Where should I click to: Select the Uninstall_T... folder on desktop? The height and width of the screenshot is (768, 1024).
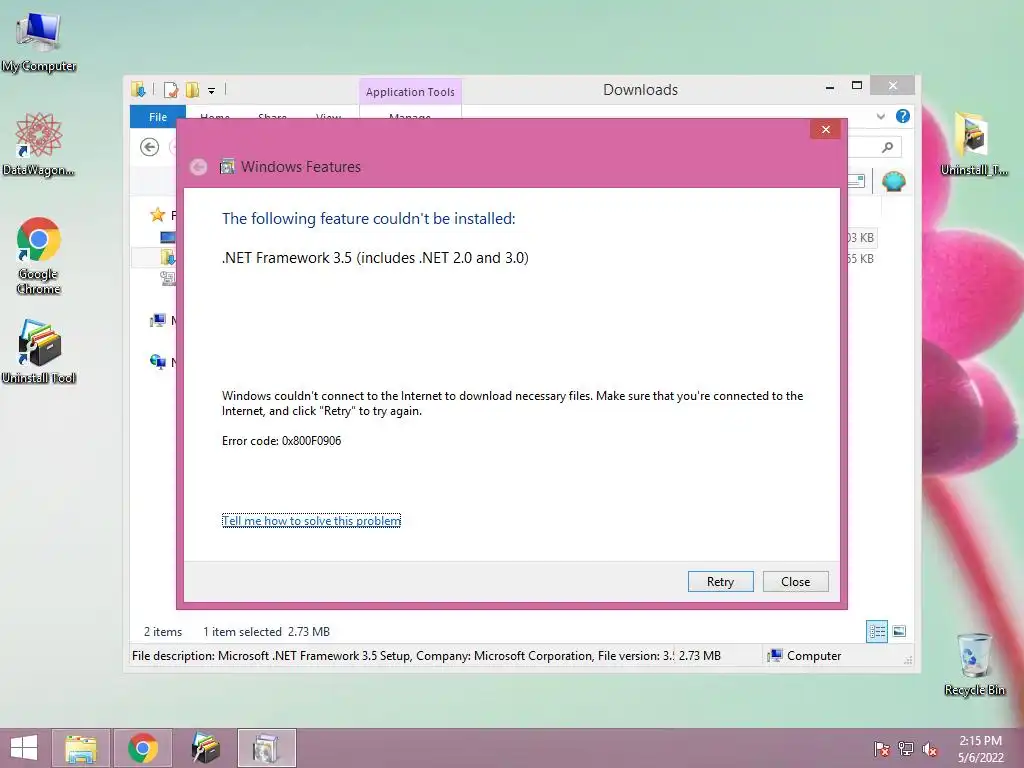974,144
